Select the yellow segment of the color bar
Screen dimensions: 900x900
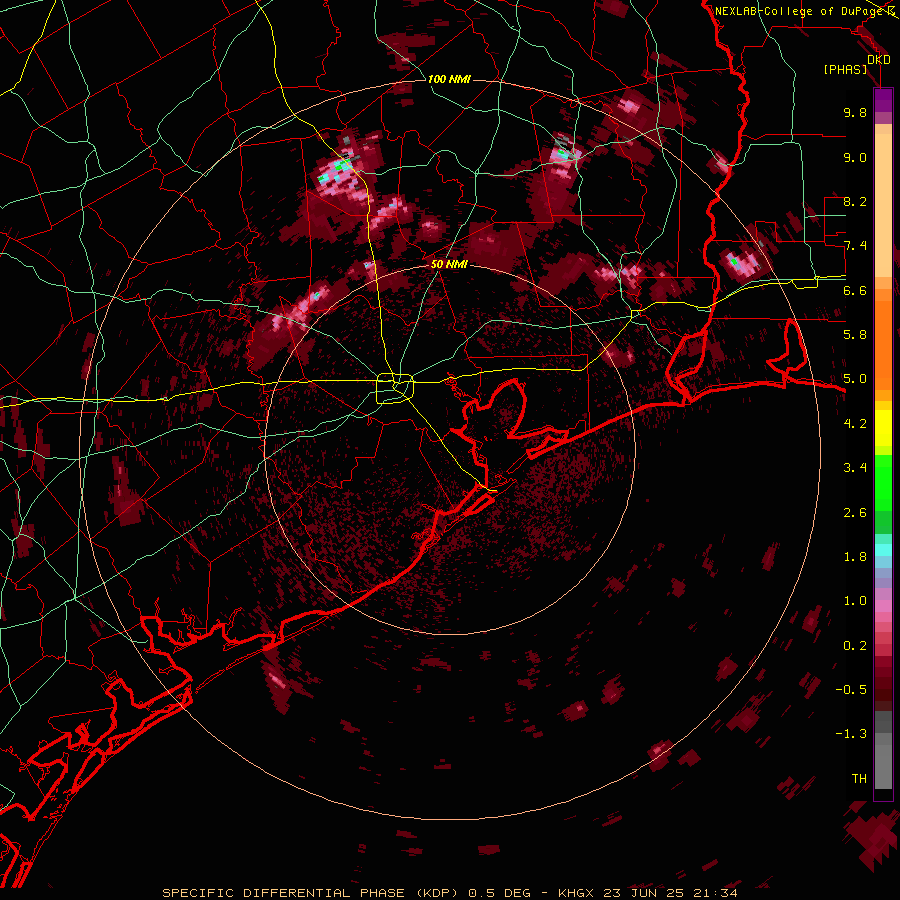883,428
